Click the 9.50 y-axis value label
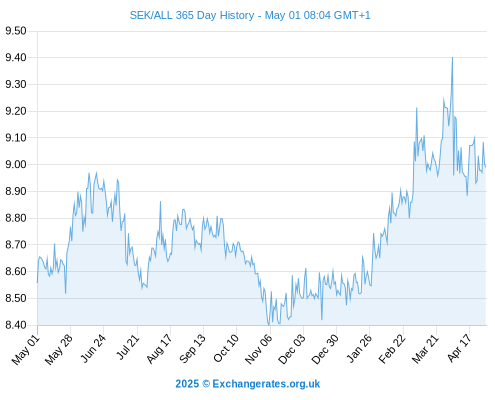The image size is (495, 400). tap(16, 31)
